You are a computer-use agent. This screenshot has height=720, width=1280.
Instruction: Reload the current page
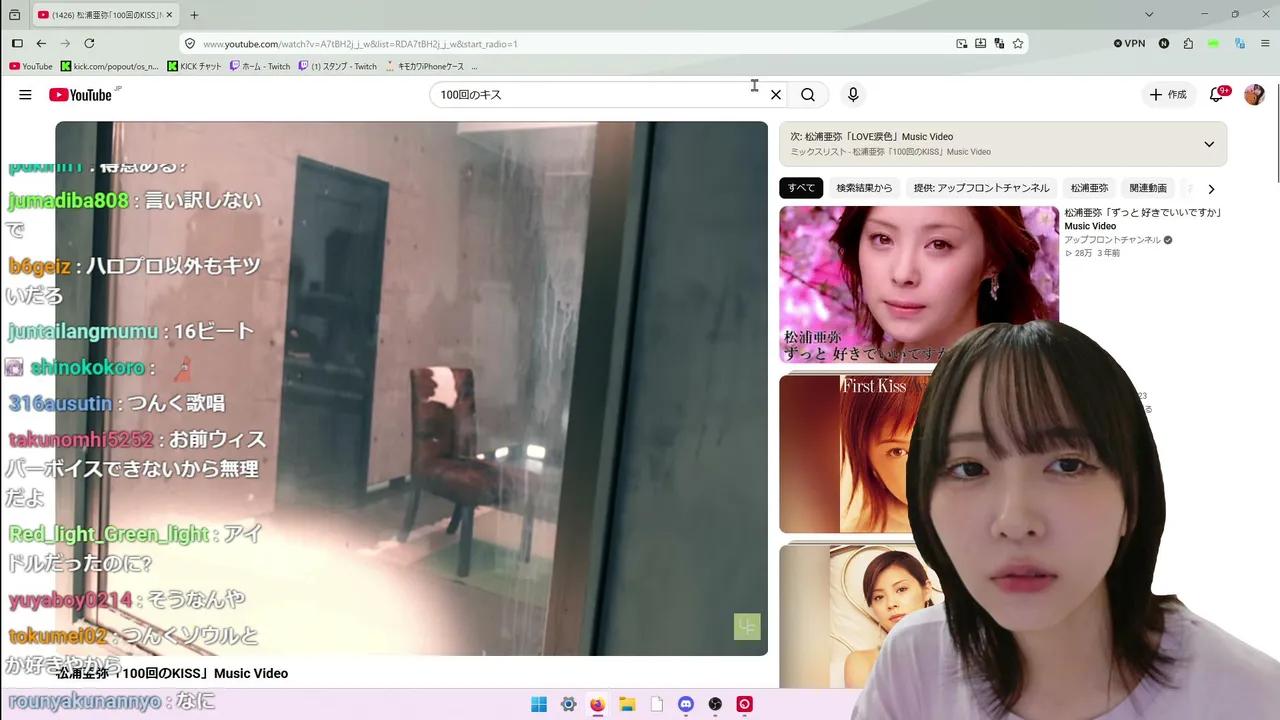tap(89, 44)
